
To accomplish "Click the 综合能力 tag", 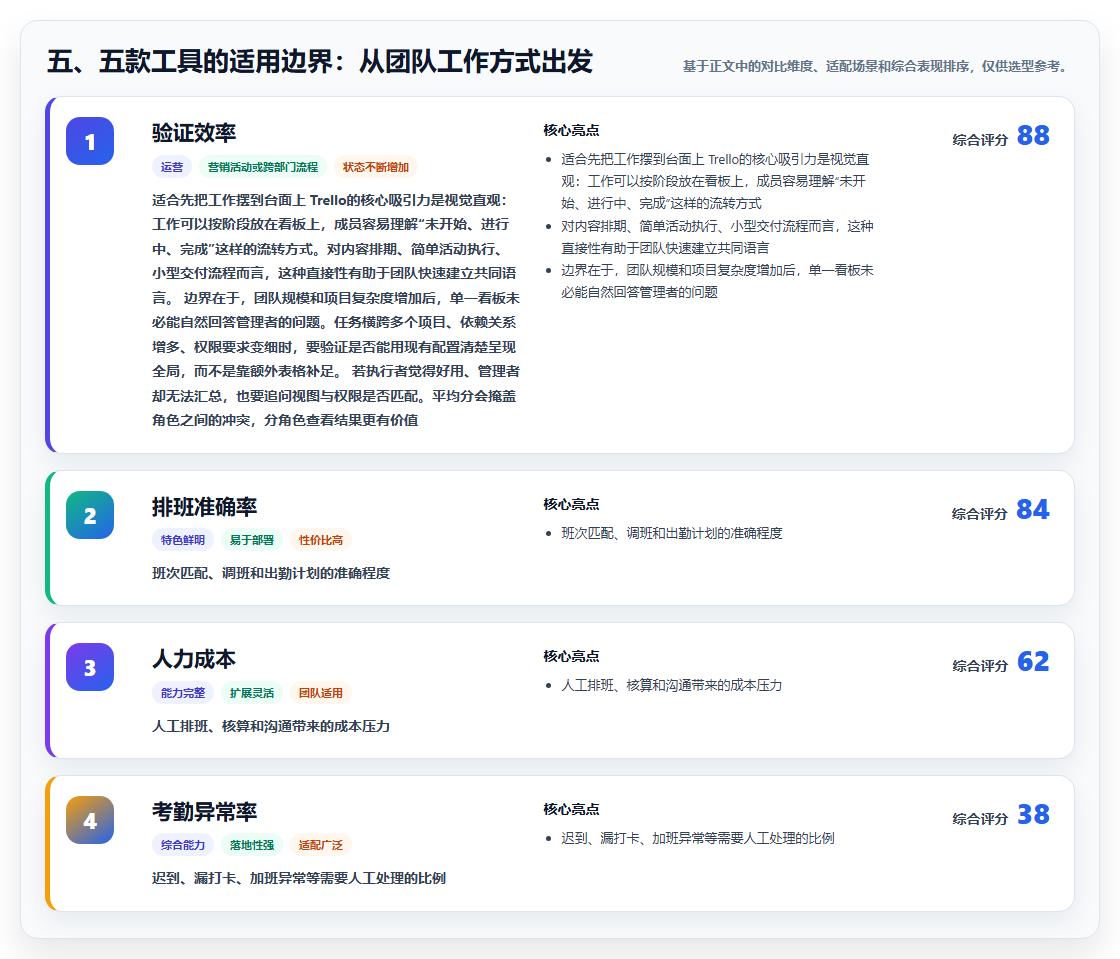I will [x=183, y=845].
